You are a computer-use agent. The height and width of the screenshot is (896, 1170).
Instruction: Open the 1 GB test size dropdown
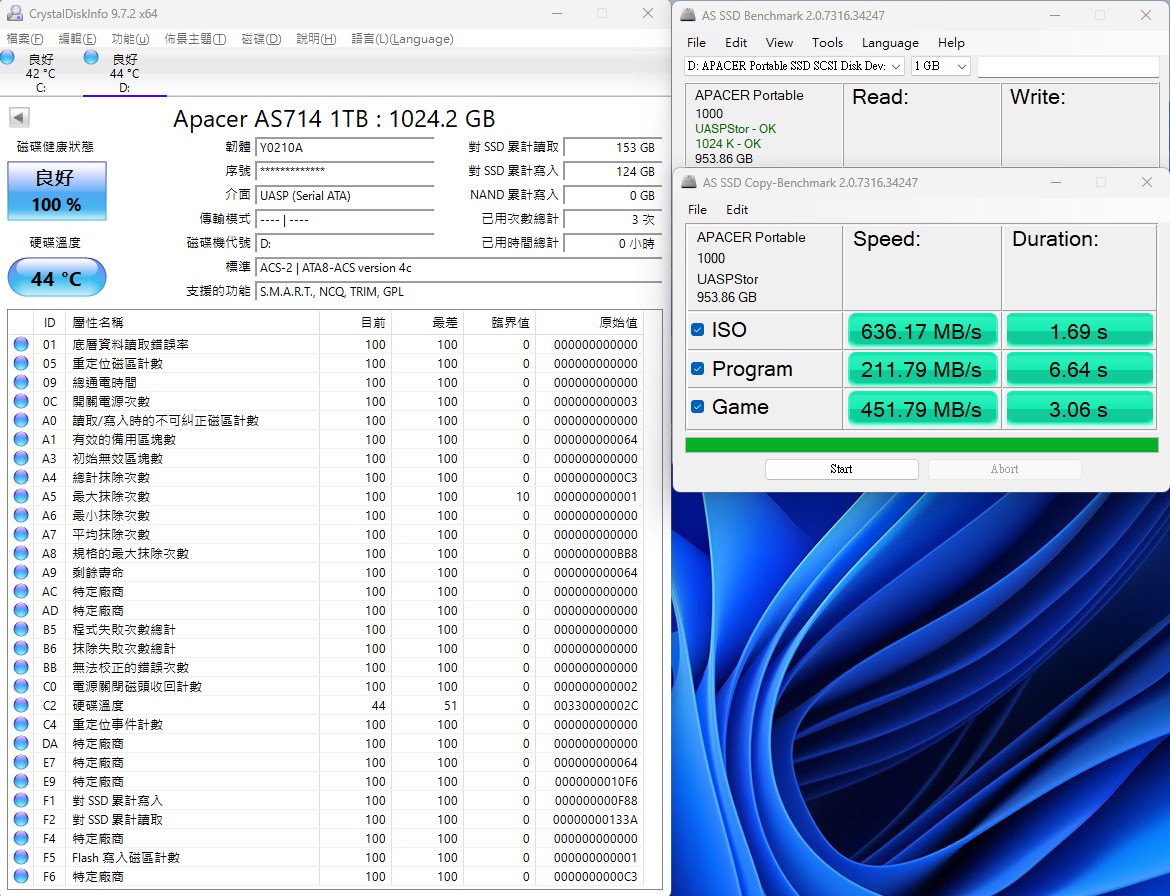[x=940, y=66]
